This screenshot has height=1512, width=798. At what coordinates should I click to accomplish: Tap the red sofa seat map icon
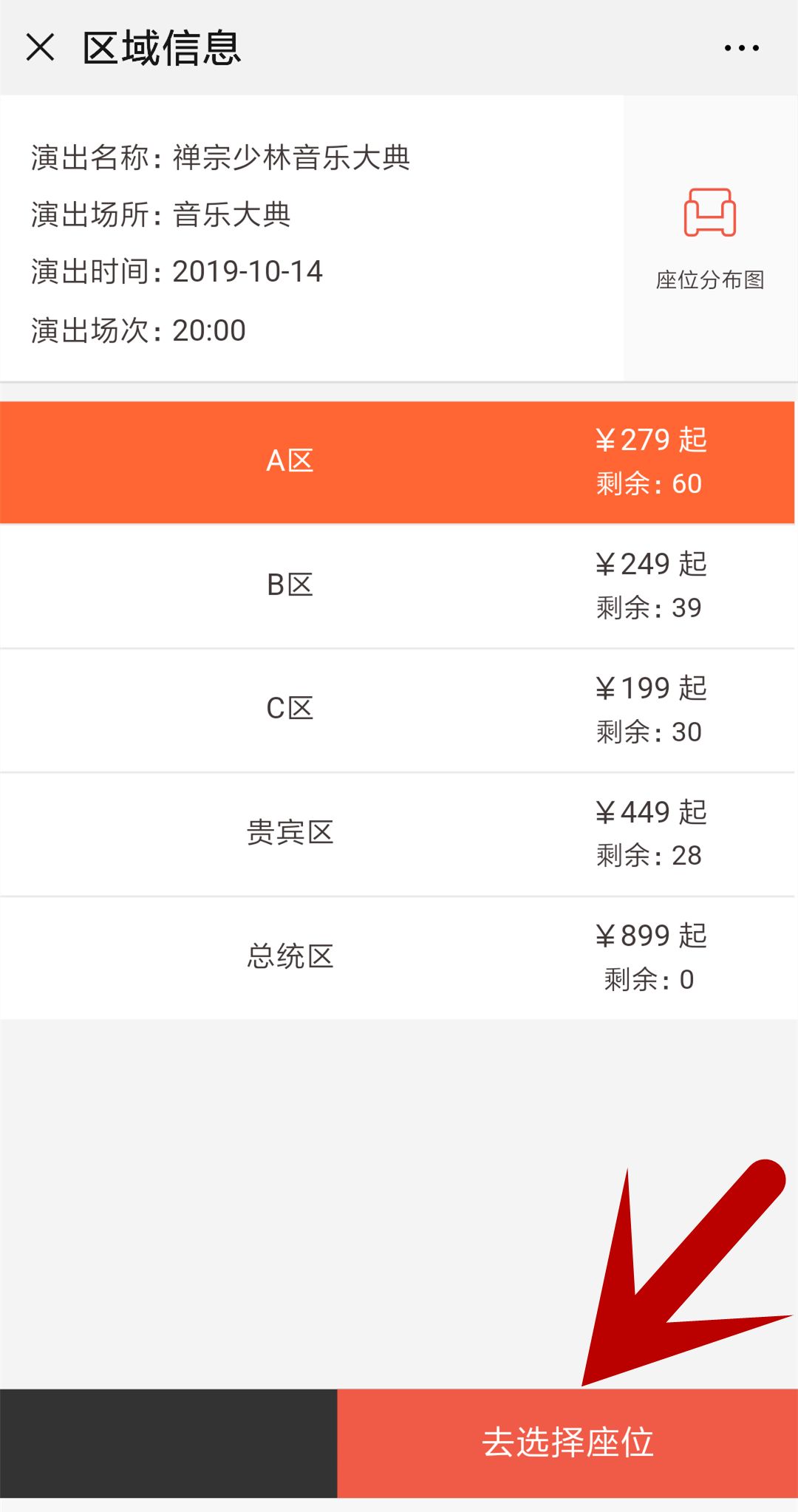[x=709, y=213]
